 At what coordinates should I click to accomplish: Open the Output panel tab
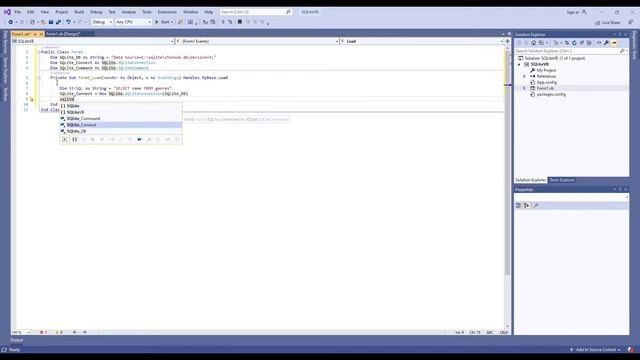point(17,340)
